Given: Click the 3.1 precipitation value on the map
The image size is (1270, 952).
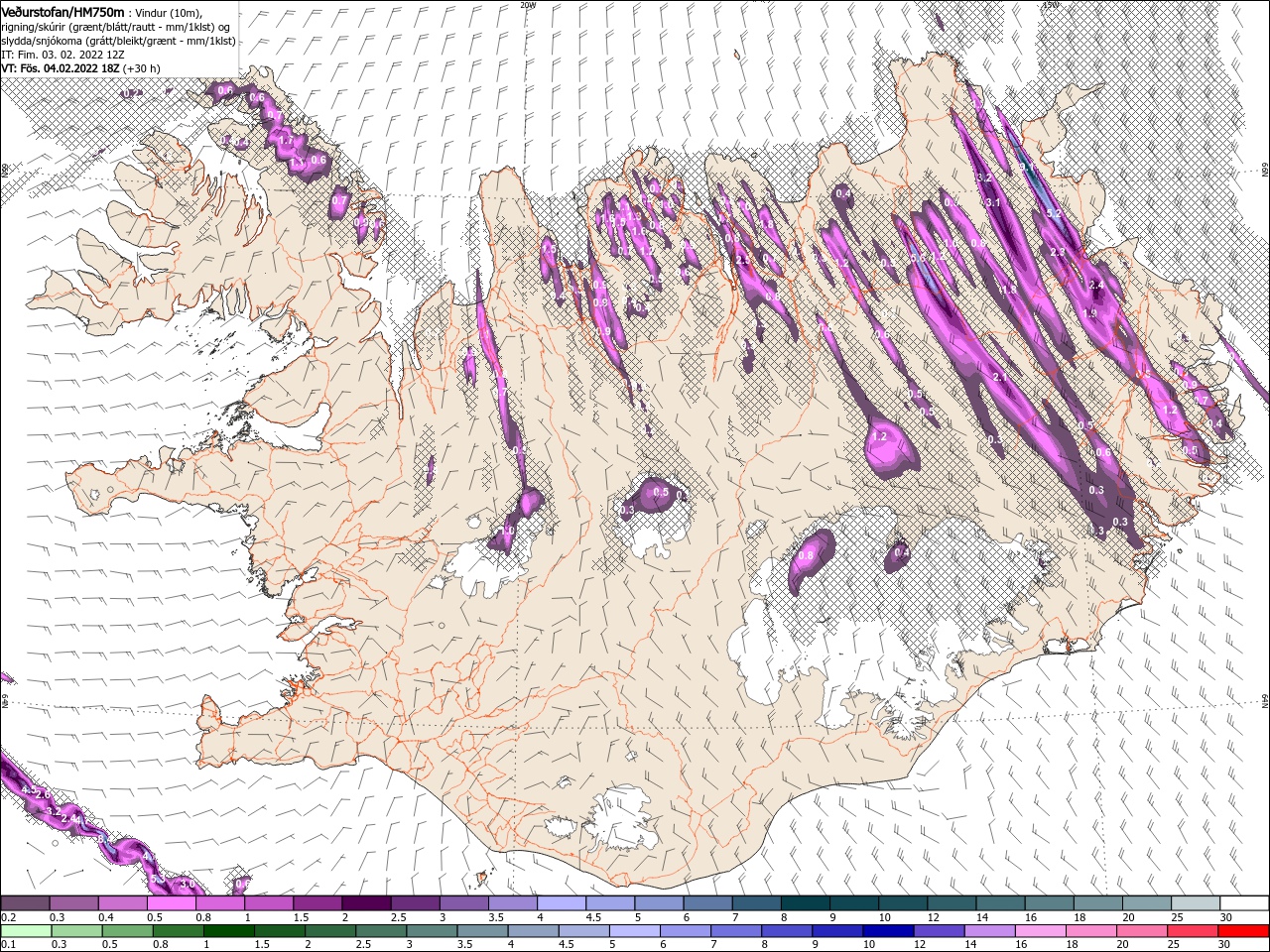Looking at the screenshot, I should click(994, 202).
